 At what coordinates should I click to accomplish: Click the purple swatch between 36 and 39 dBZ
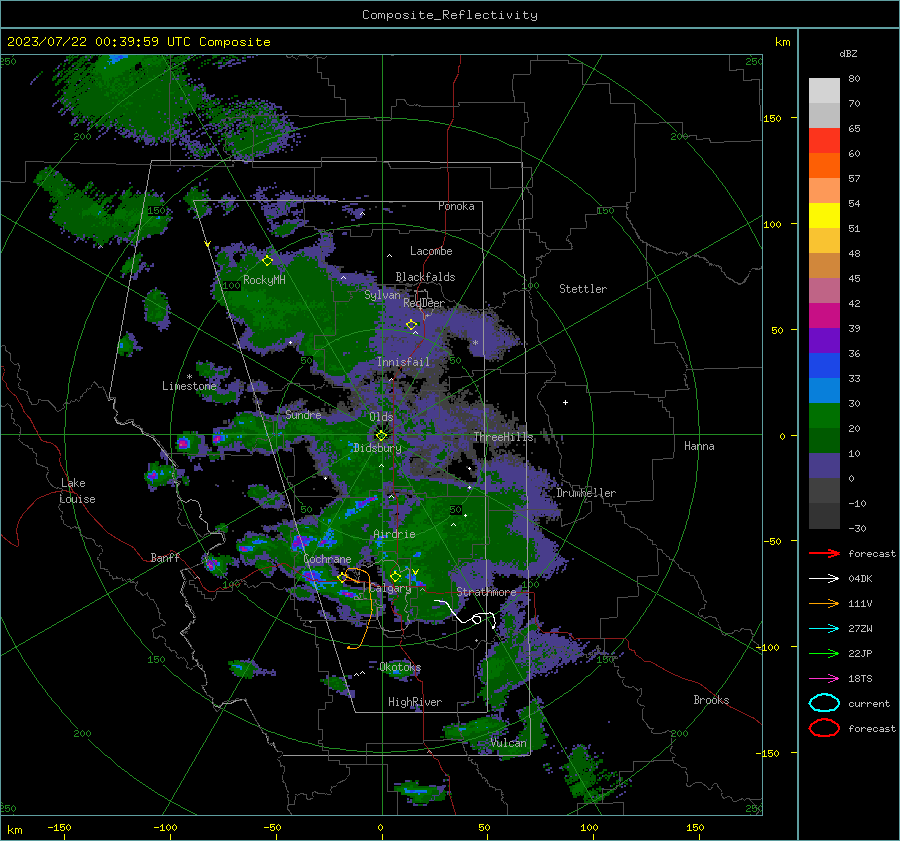[824, 340]
